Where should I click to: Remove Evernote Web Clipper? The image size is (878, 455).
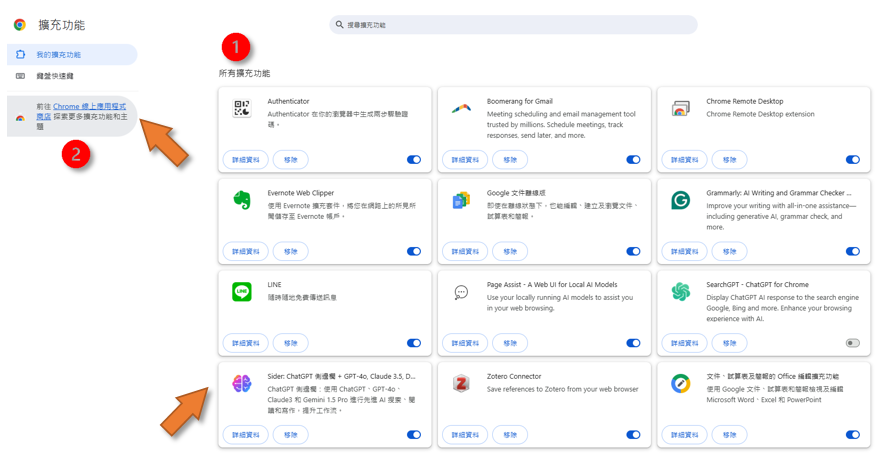pyautogui.click(x=291, y=251)
